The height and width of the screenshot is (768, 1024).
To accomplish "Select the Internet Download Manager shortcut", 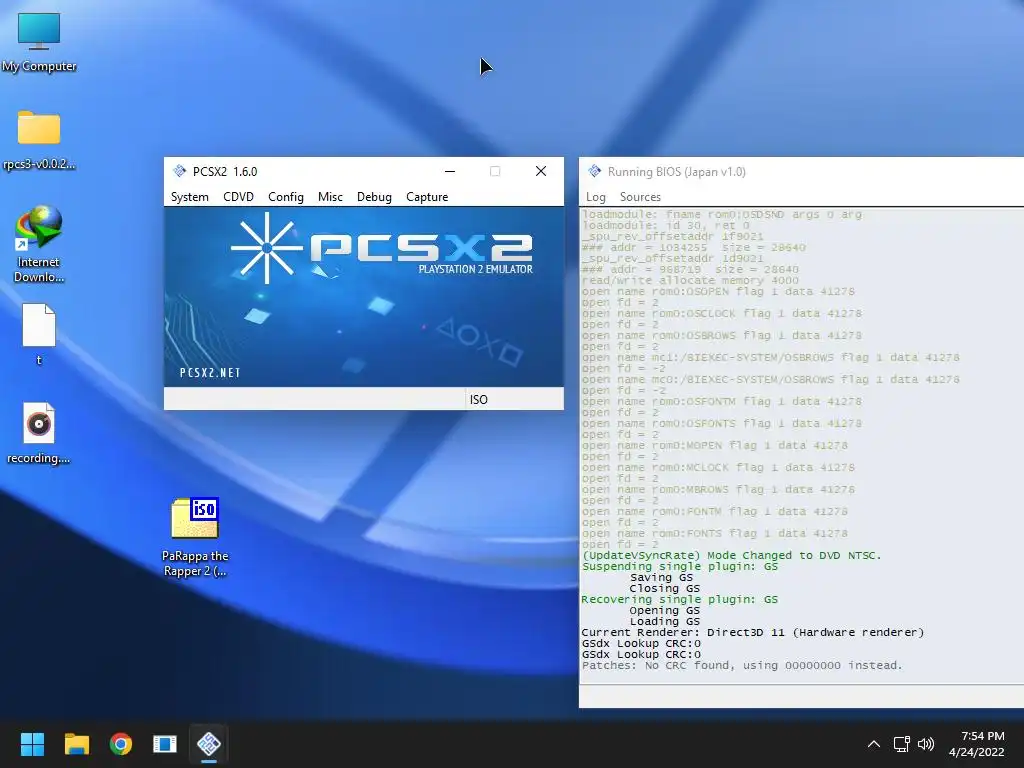I will click(x=39, y=244).
